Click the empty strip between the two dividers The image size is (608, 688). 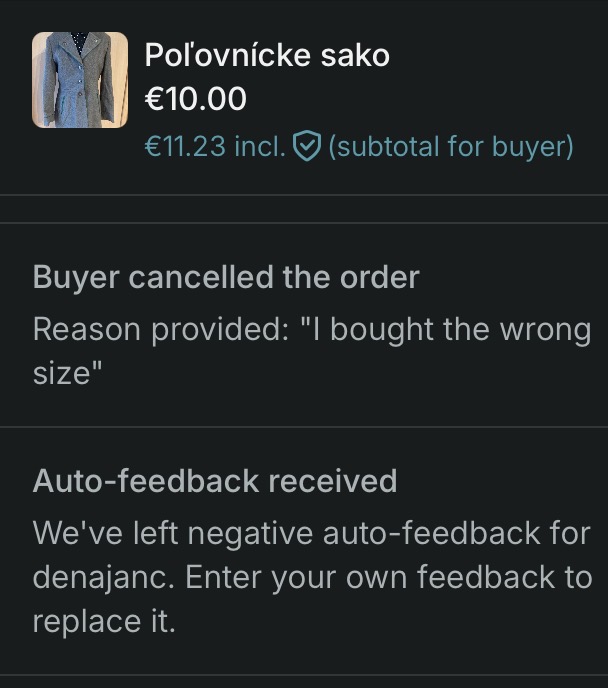pyautogui.click(x=304, y=209)
